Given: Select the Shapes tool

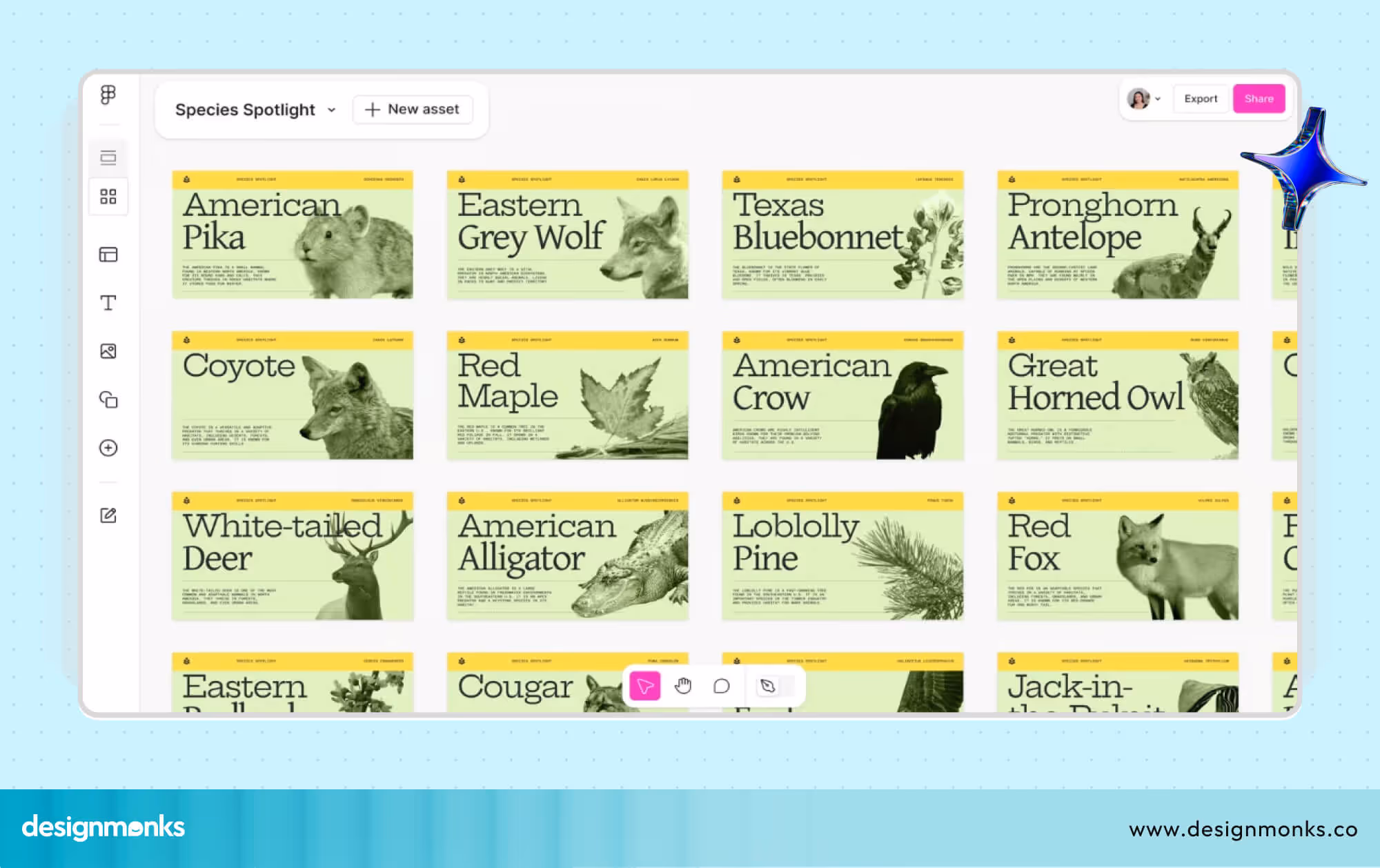Looking at the screenshot, I should [x=108, y=400].
